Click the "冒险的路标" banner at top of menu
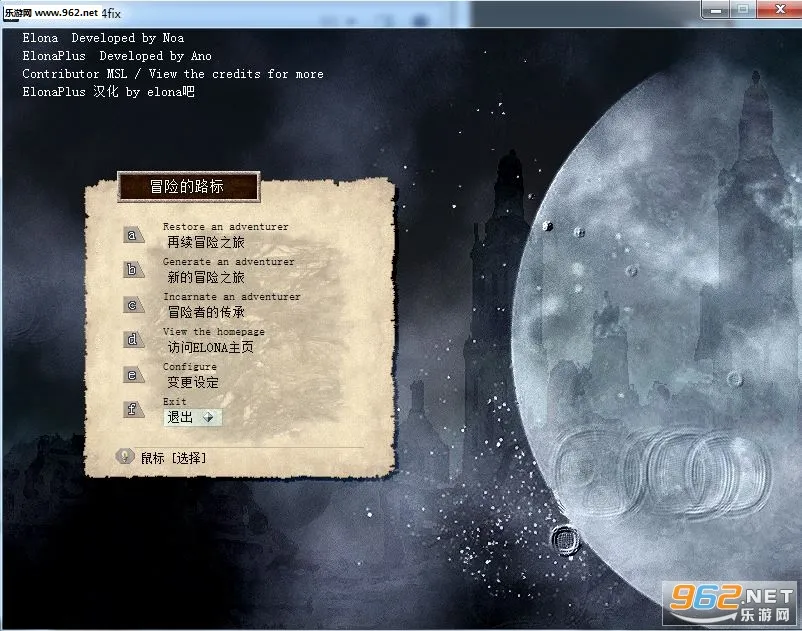The width and height of the screenshot is (802, 631). (x=188, y=186)
